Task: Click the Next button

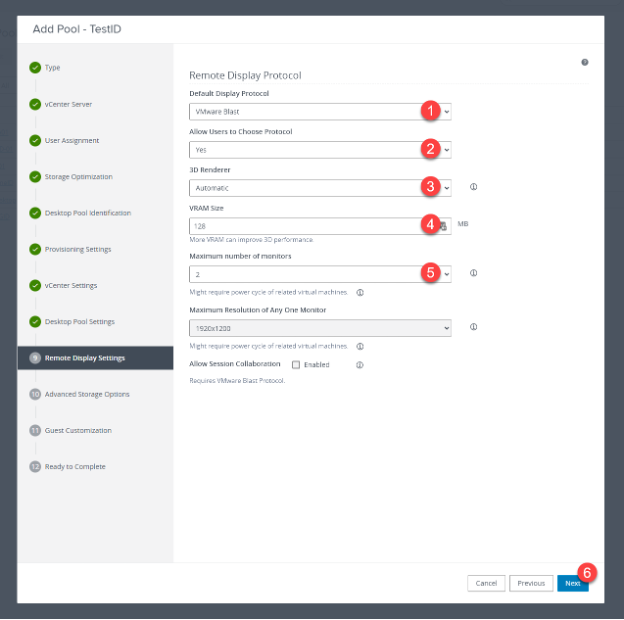Action: click(x=572, y=583)
